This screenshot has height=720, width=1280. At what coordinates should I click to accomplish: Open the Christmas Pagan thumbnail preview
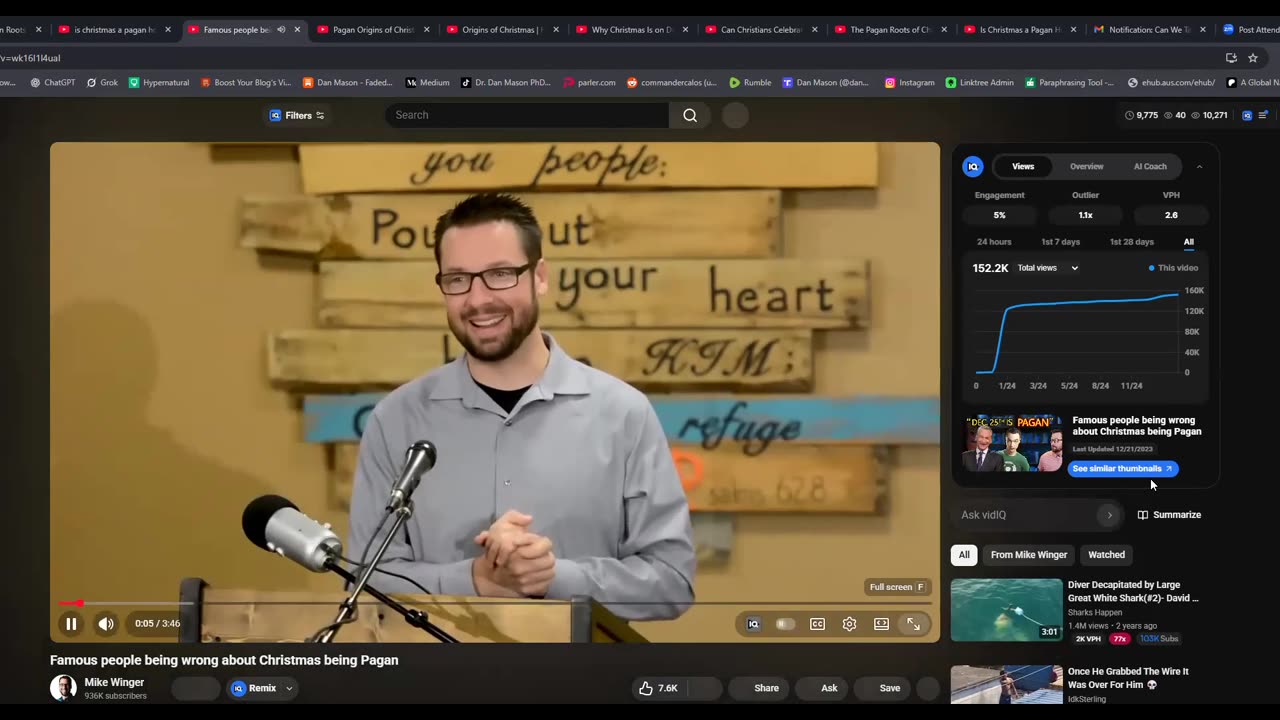[1012, 442]
